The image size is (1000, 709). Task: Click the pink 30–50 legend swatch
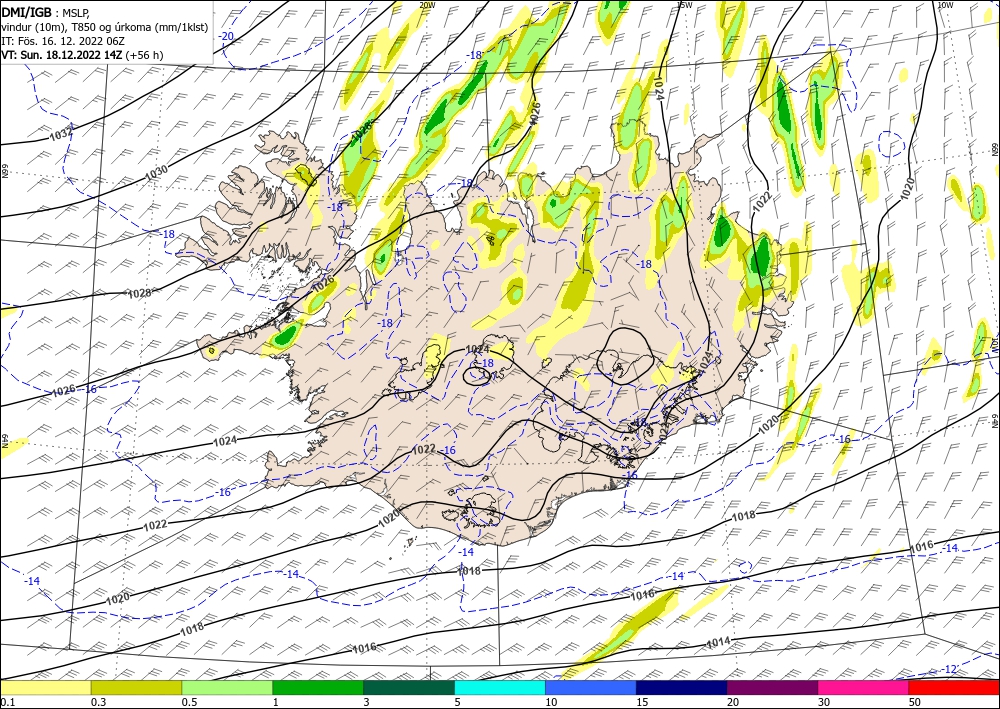(x=864, y=687)
